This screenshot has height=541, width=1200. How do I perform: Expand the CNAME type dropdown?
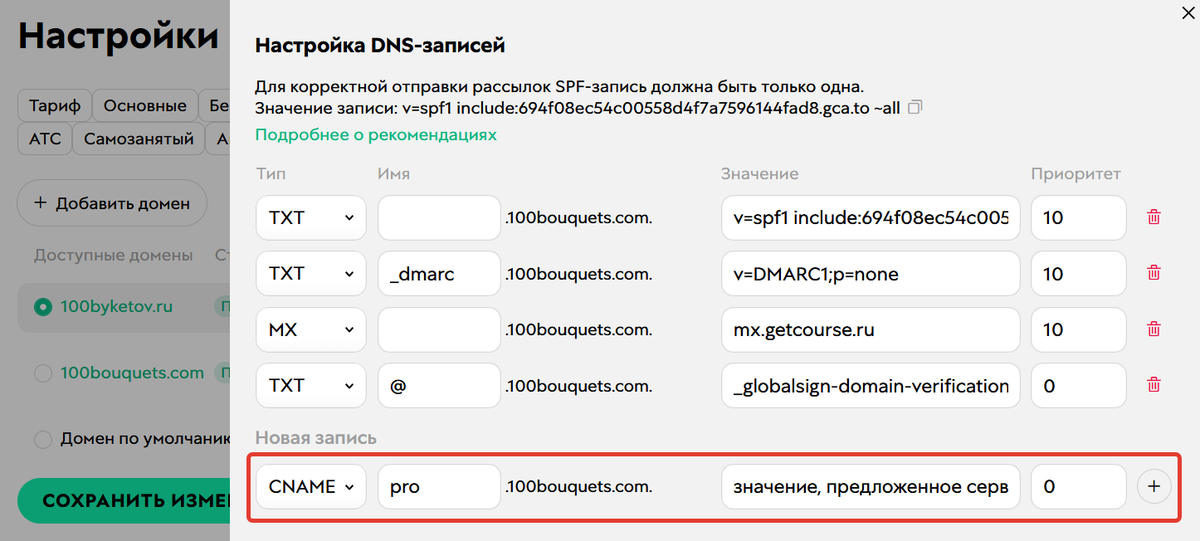tap(311, 486)
